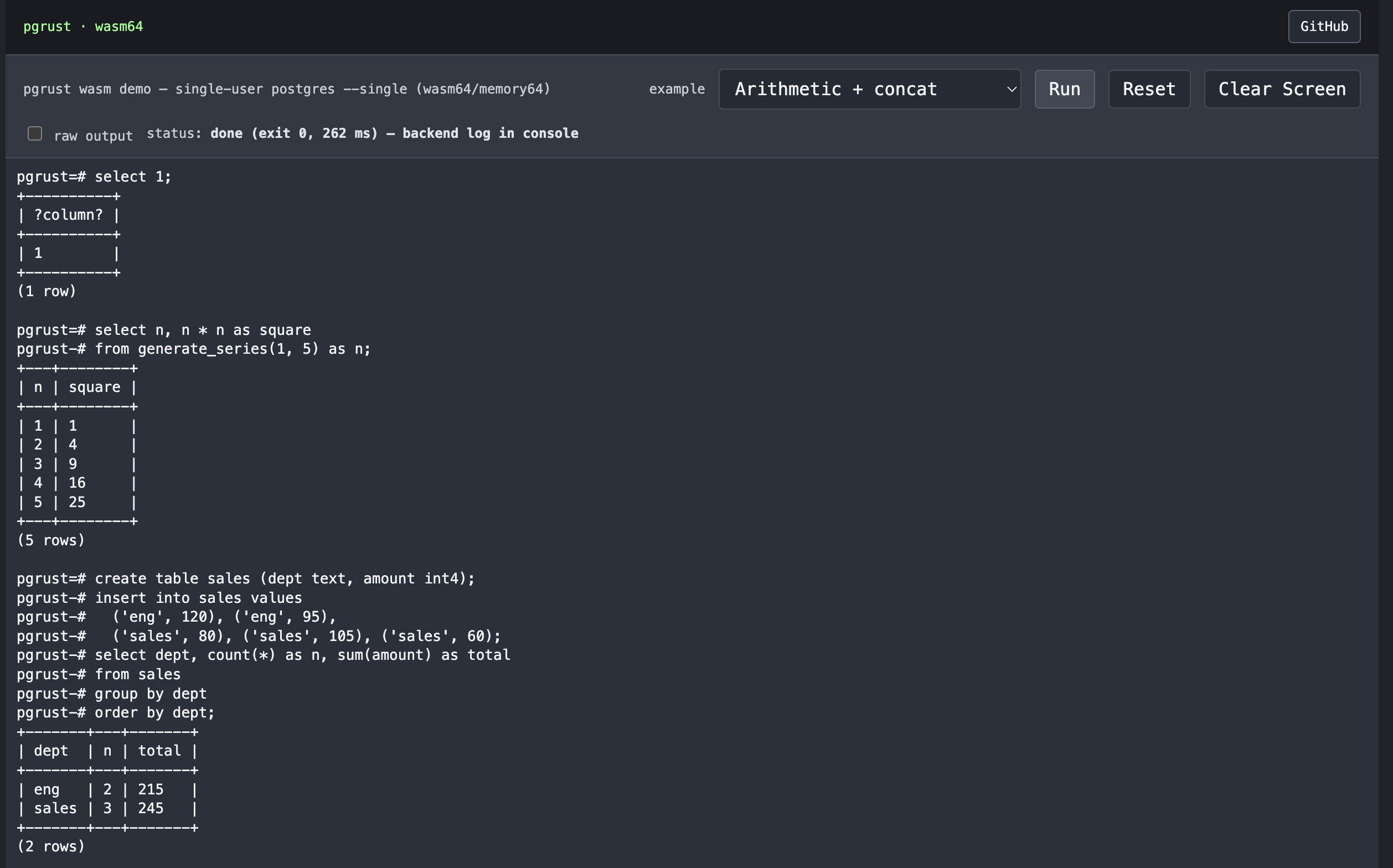Click the 'sales' row total 245
The height and width of the screenshot is (868, 1393).
point(151,808)
